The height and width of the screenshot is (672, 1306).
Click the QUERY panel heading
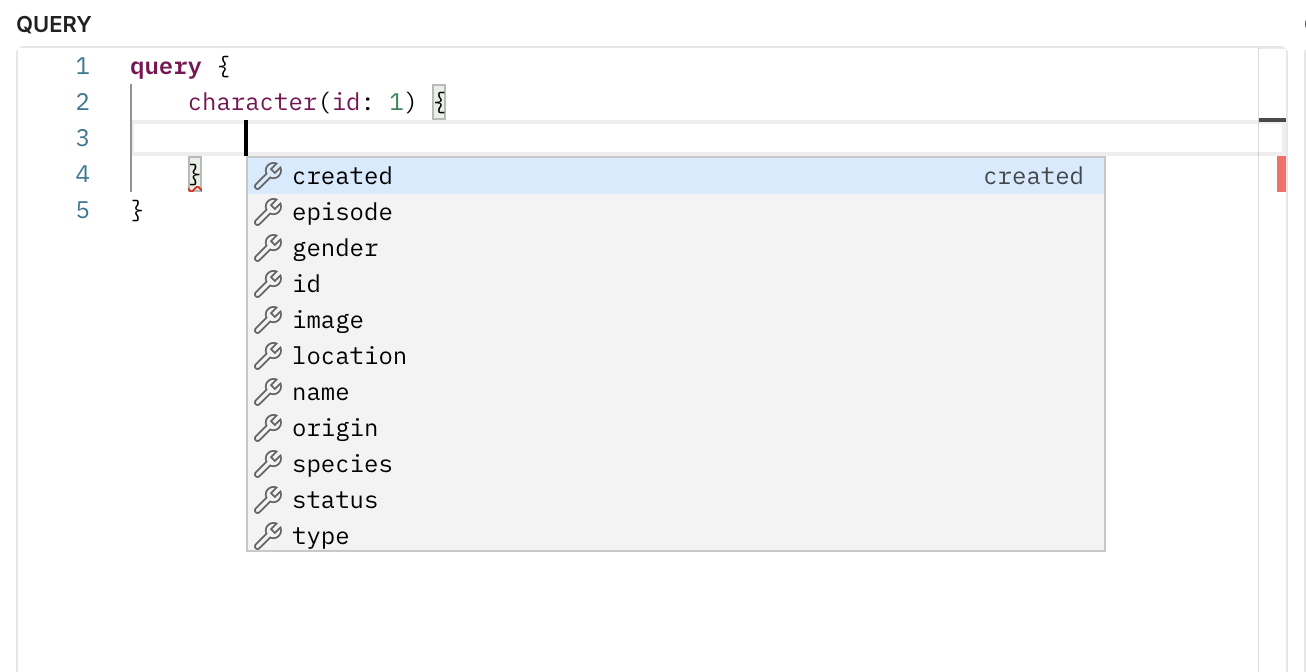click(54, 25)
